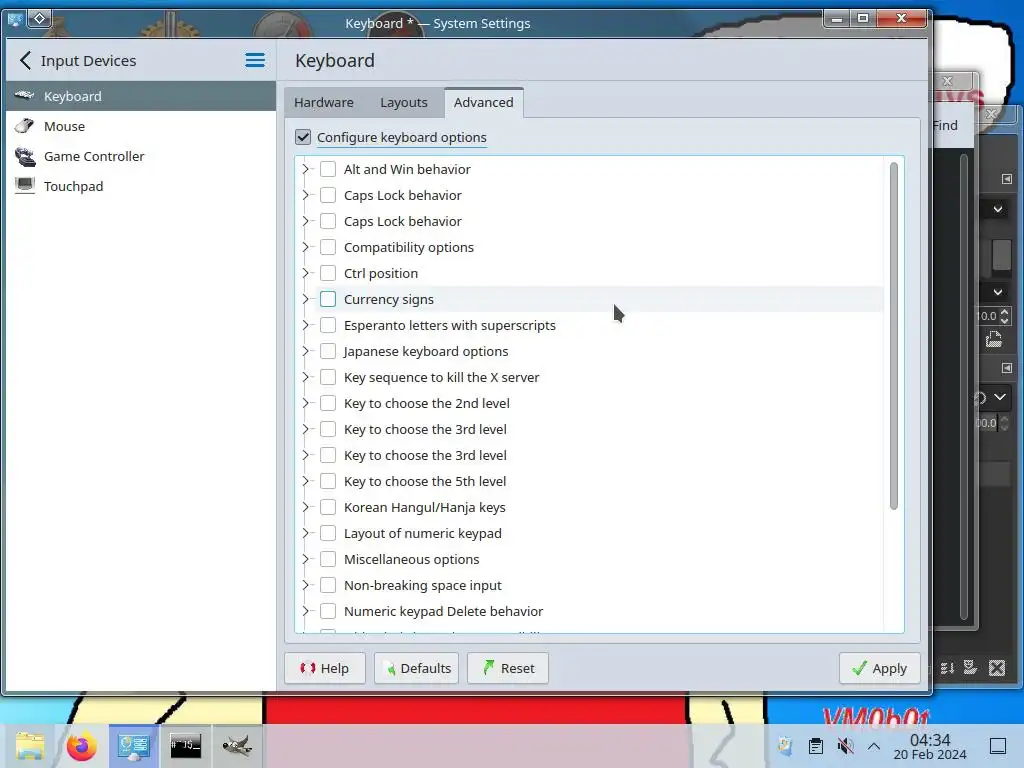The image size is (1024, 768).
Task: Open file manager from taskbar
Action: point(30,746)
